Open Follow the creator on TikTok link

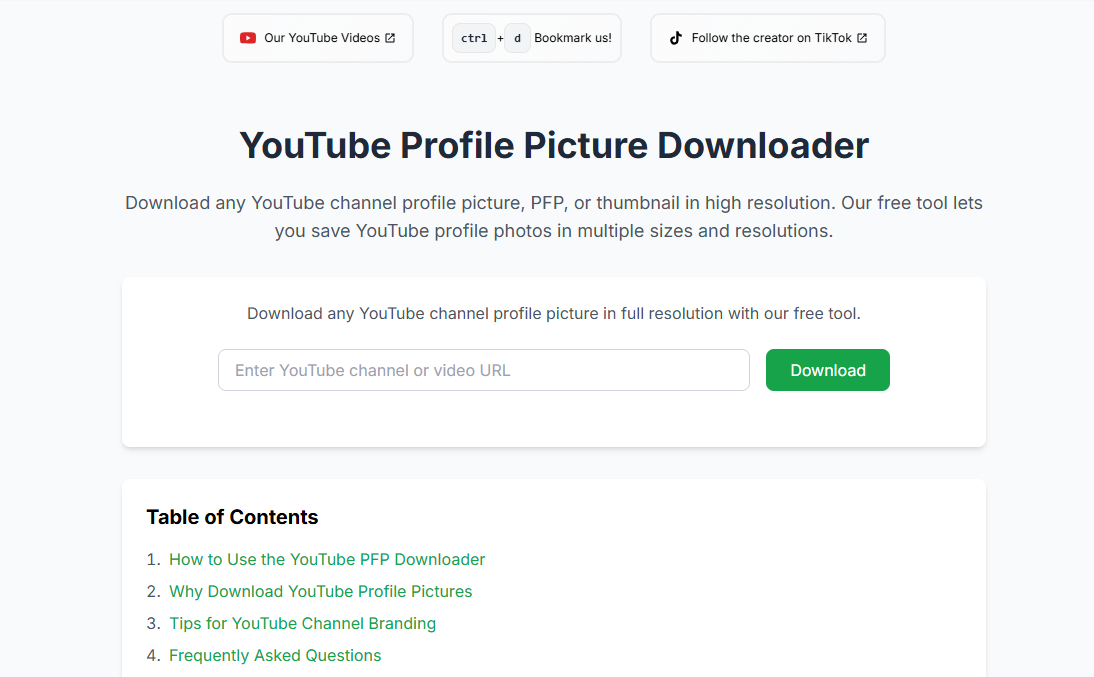click(x=771, y=38)
